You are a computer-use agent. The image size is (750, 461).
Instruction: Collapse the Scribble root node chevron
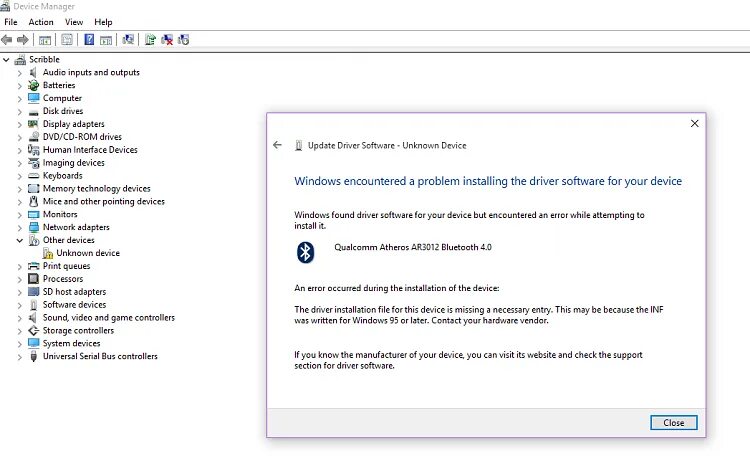6,60
